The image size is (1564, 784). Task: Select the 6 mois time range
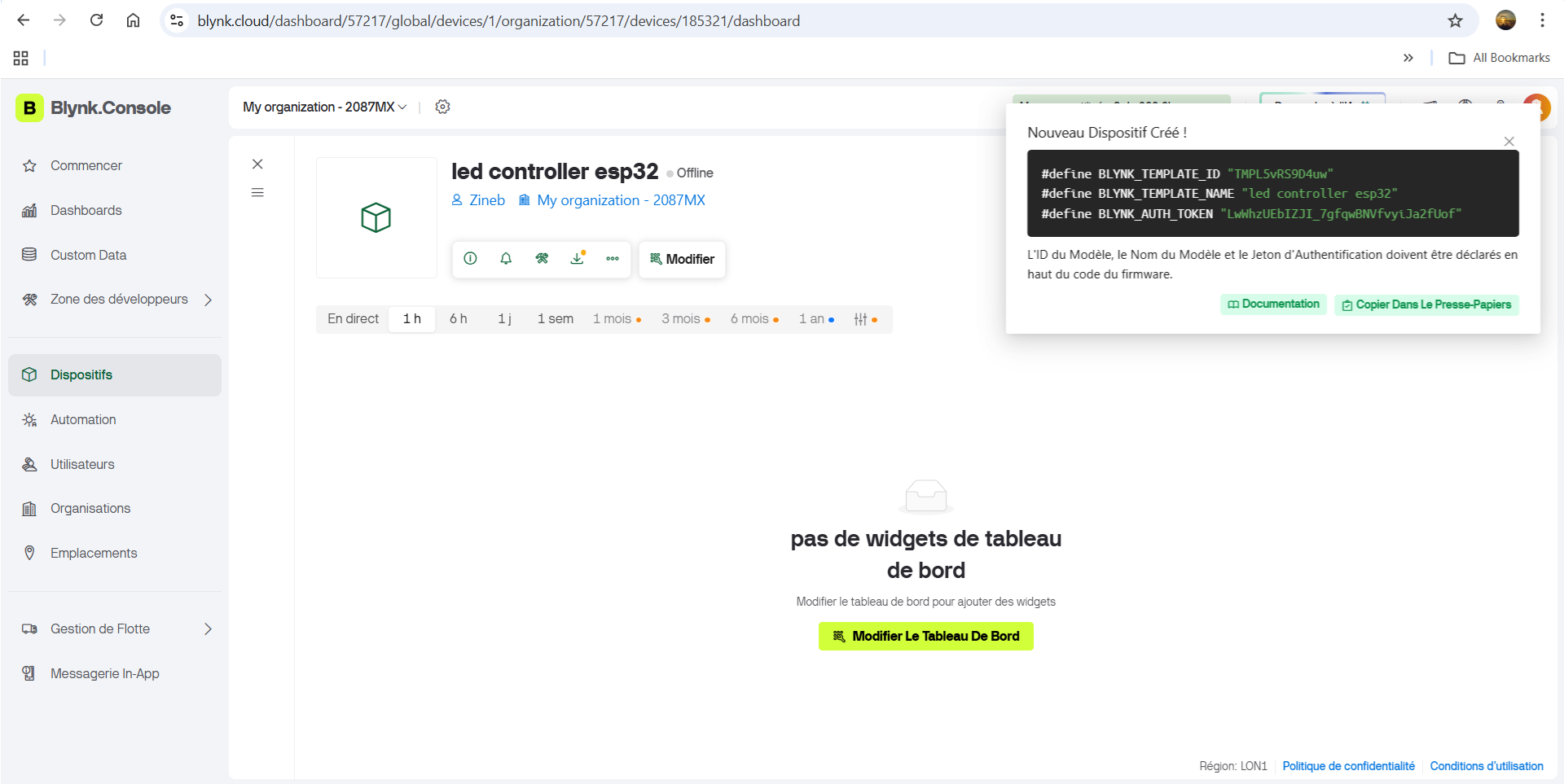pyautogui.click(x=754, y=319)
